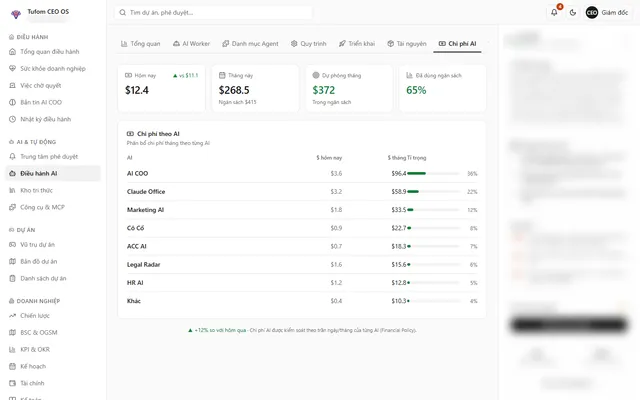
Task: Select the Chi phí AI tab
Action: point(457,44)
